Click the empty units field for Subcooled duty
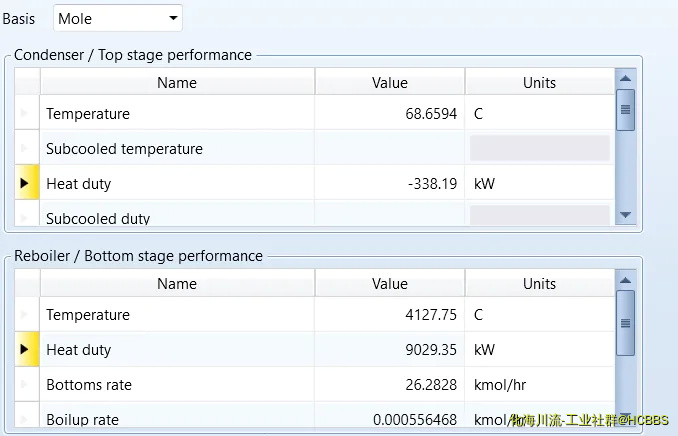The height and width of the screenshot is (436, 678). tap(539, 215)
